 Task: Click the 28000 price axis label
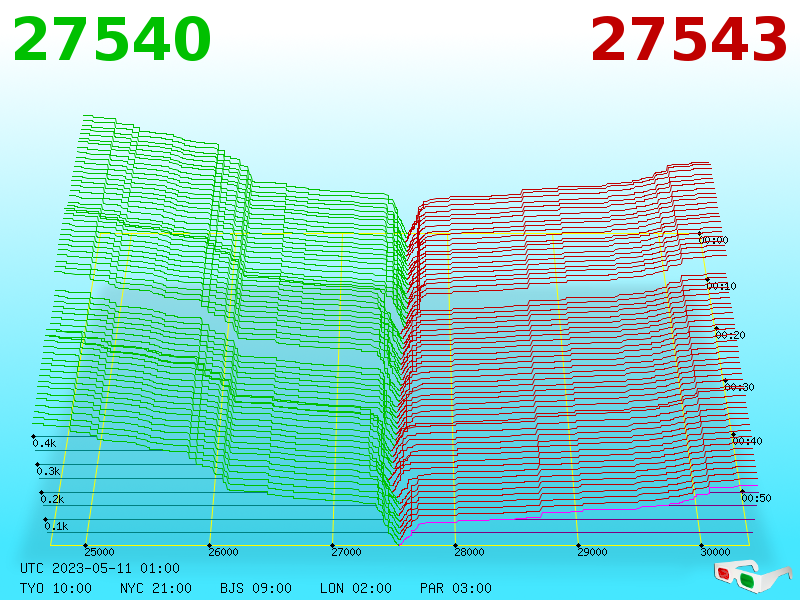(469, 552)
